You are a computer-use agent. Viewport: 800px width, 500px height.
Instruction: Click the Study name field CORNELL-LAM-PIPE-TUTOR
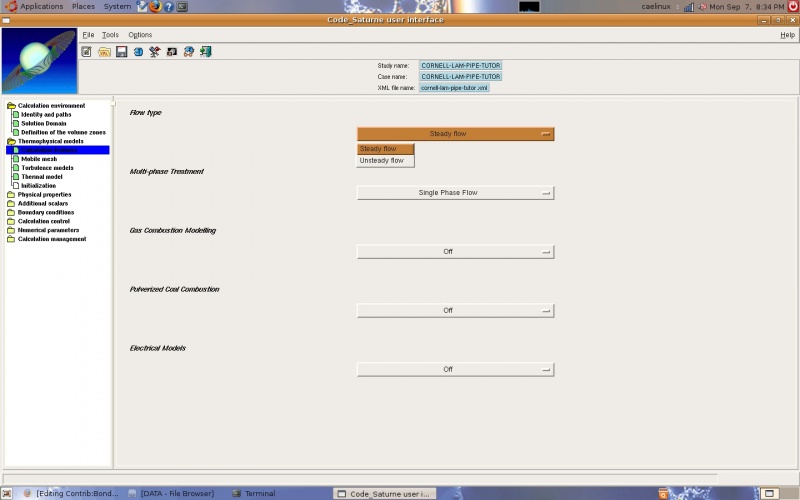[x=460, y=65]
